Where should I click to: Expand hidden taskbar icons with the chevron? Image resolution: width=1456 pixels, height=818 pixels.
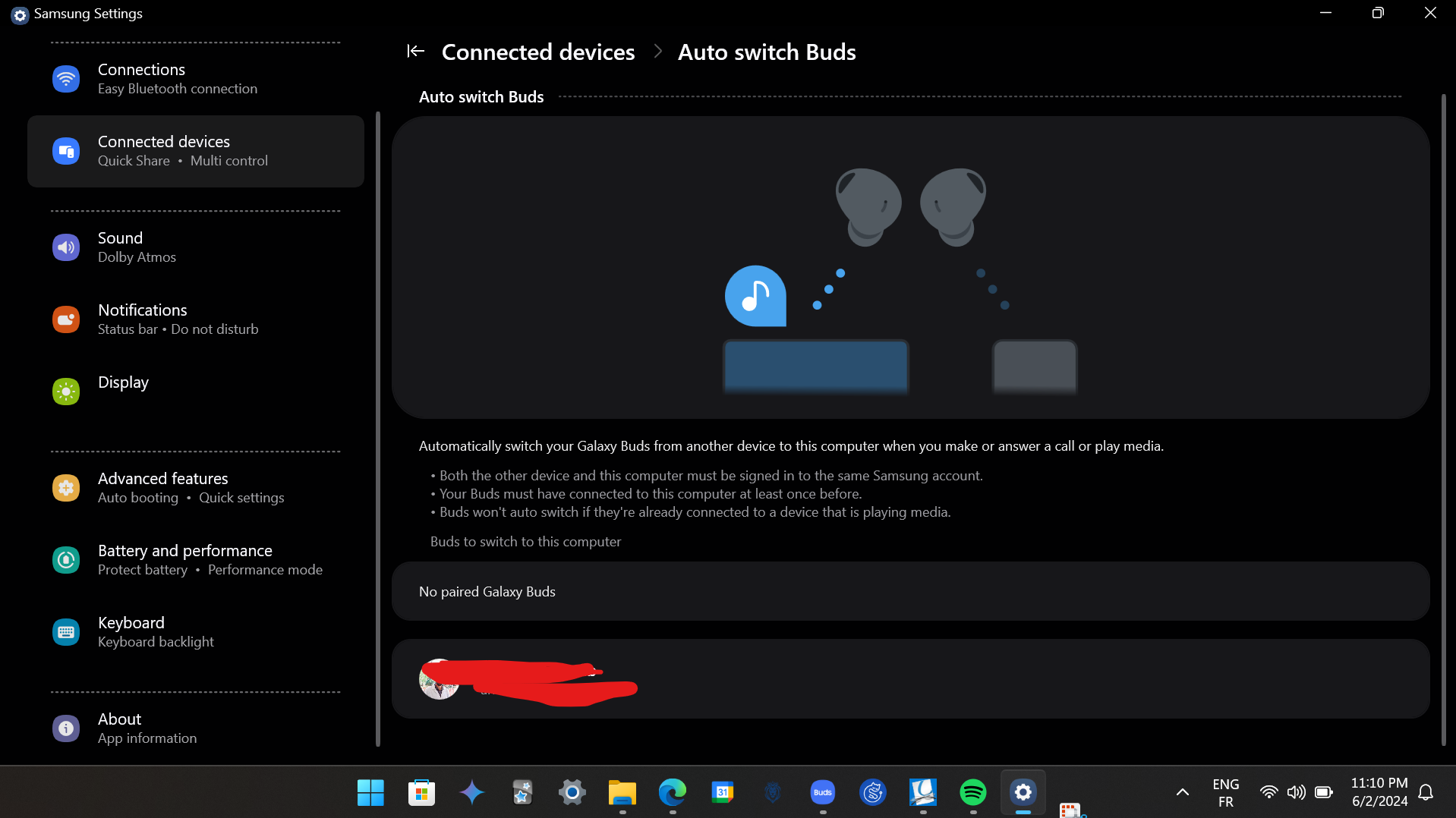pyautogui.click(x=1182, y=791)
